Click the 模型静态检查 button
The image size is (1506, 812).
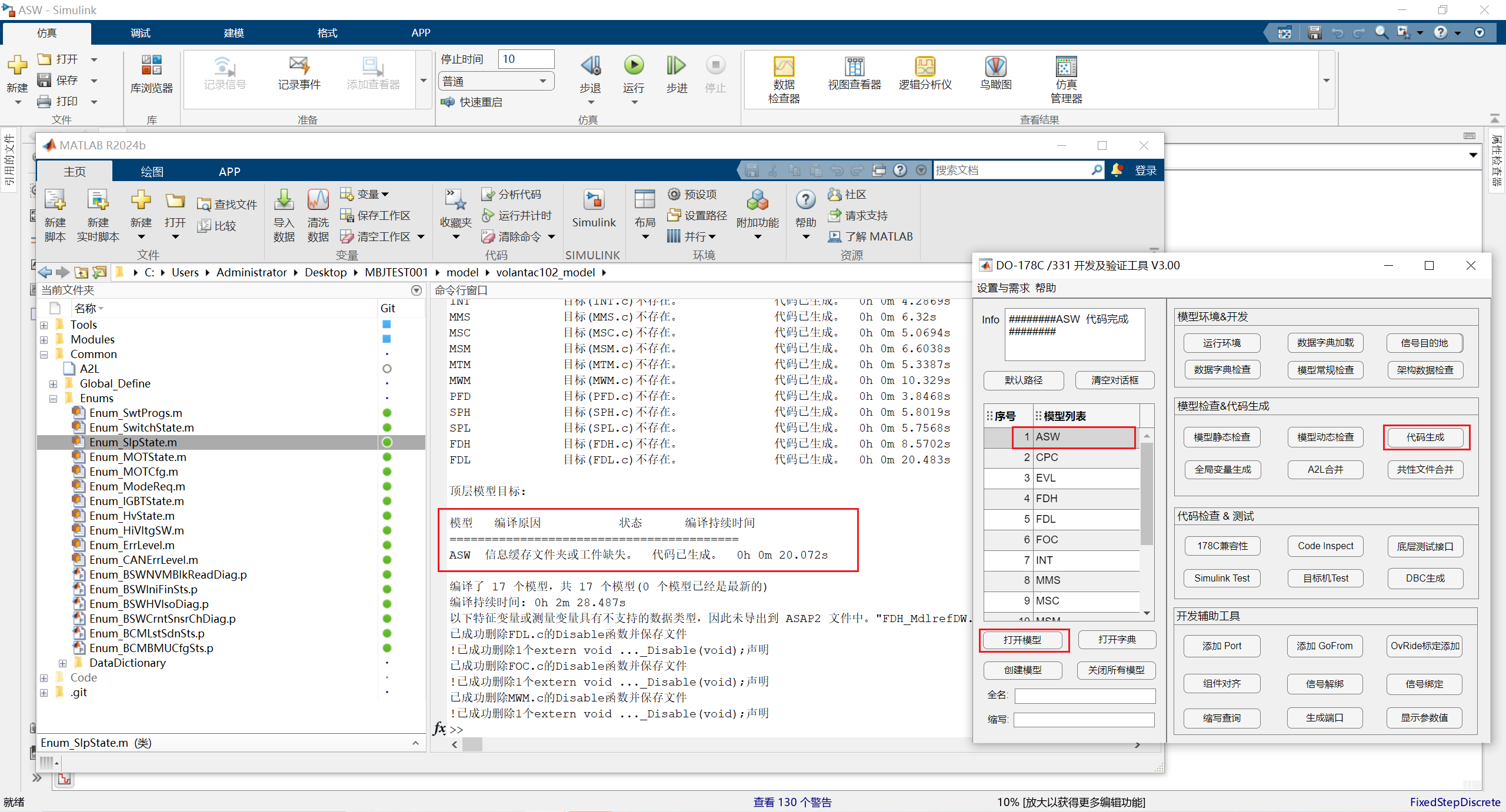(1222, 437)
